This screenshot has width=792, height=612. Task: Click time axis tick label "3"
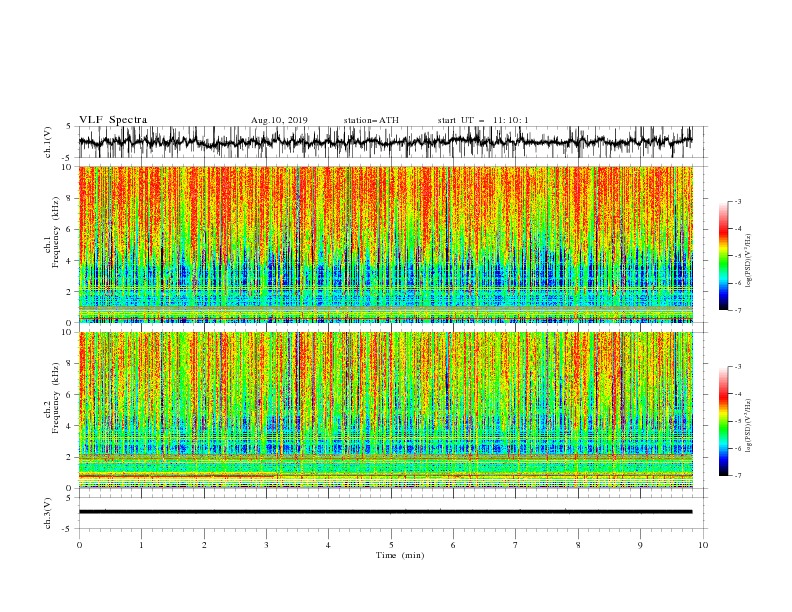point(266,545)
